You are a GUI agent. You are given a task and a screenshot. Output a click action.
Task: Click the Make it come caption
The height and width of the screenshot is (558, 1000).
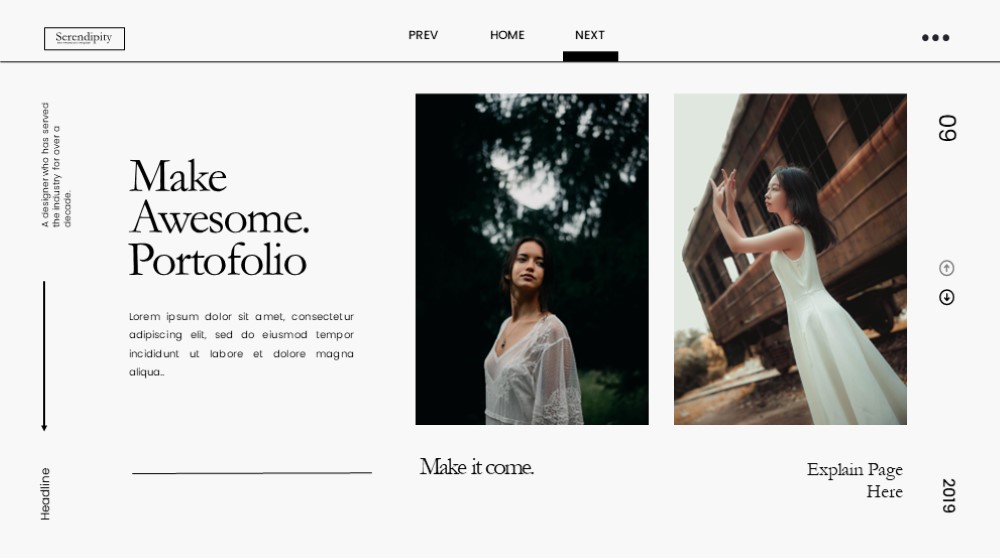tap(476, 467)
